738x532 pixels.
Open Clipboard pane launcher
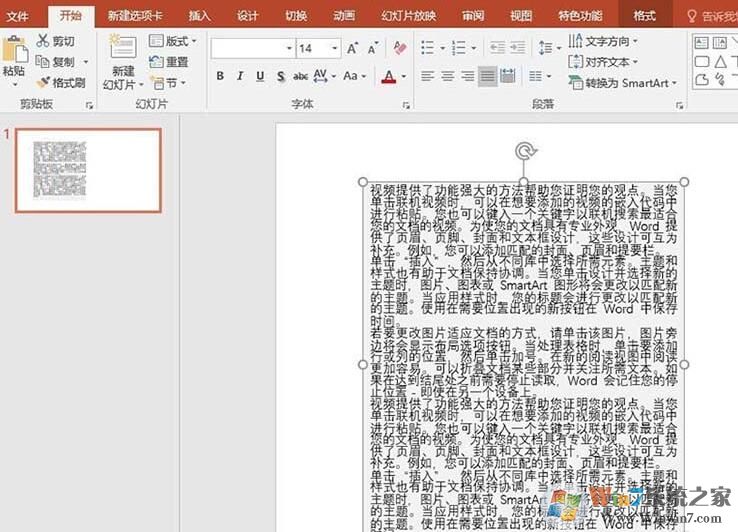pyautogui.click(x=89, y=105)
